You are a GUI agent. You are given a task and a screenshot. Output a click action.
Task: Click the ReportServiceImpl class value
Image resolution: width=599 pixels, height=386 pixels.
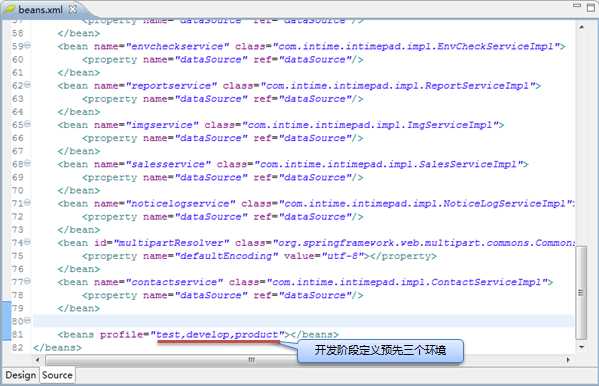[x=398, y=86]
